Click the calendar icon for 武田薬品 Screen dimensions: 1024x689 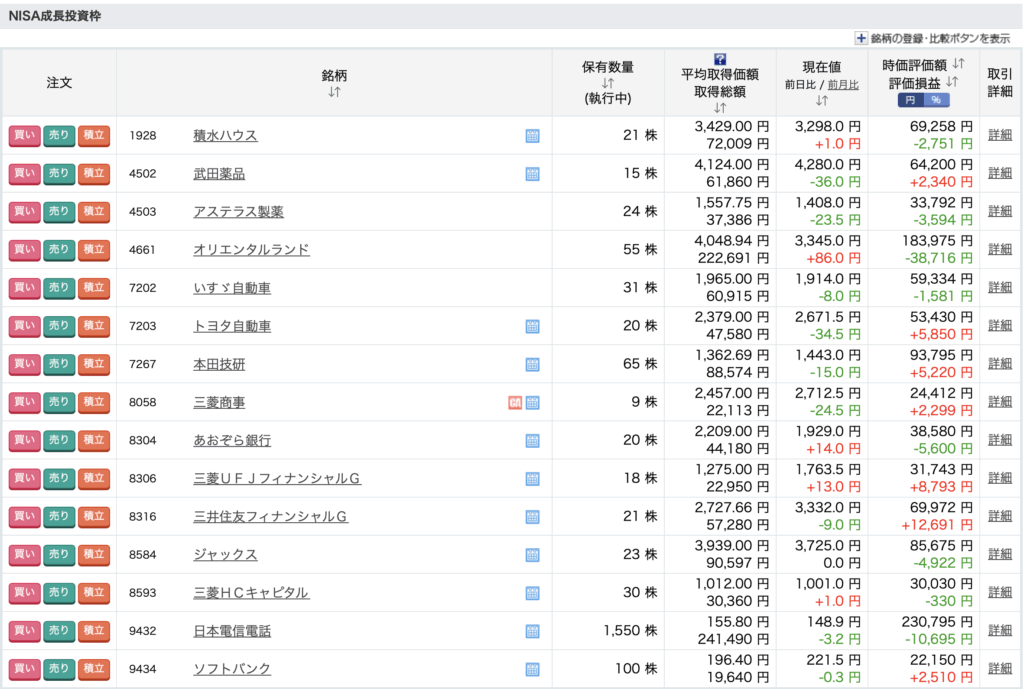pos(532,174)
